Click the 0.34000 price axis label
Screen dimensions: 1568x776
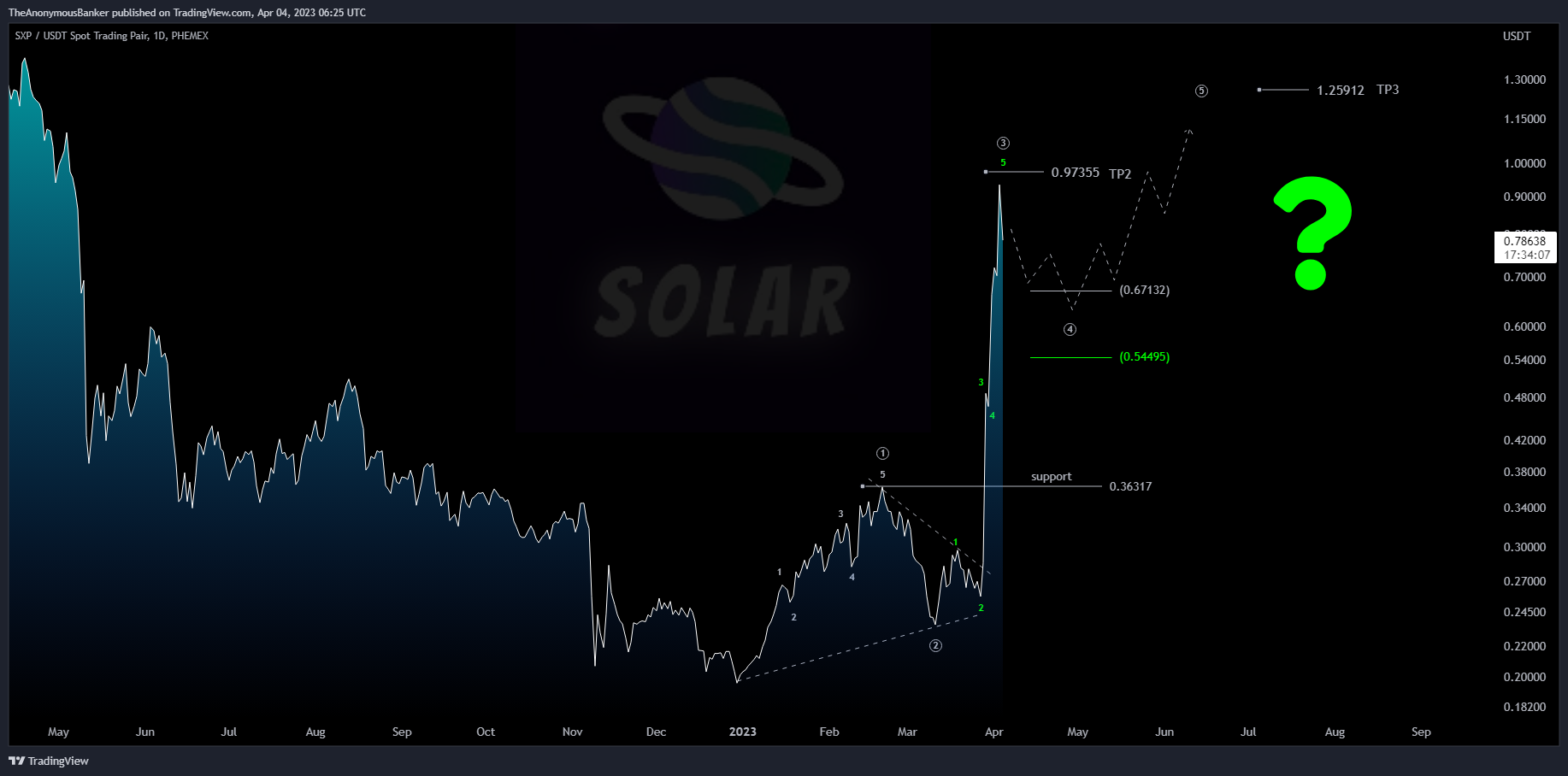[x=1525, y=508]
